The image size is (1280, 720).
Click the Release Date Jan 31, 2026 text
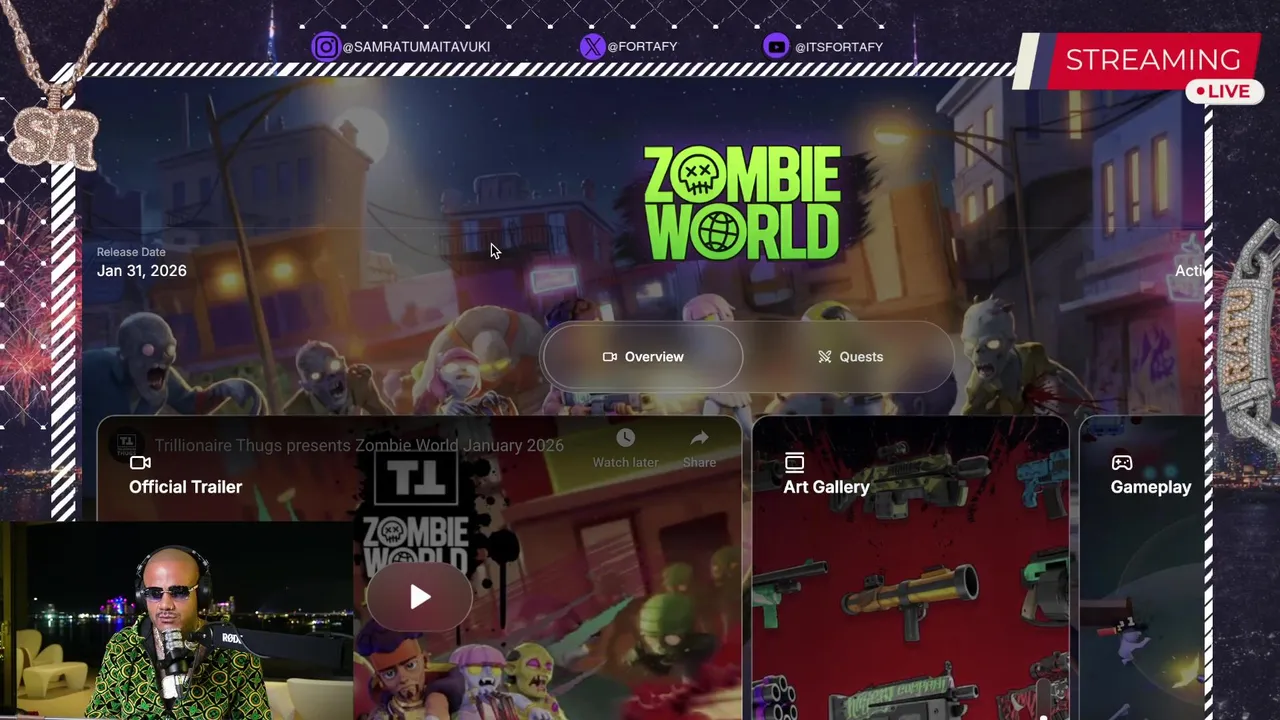[141, 263]
